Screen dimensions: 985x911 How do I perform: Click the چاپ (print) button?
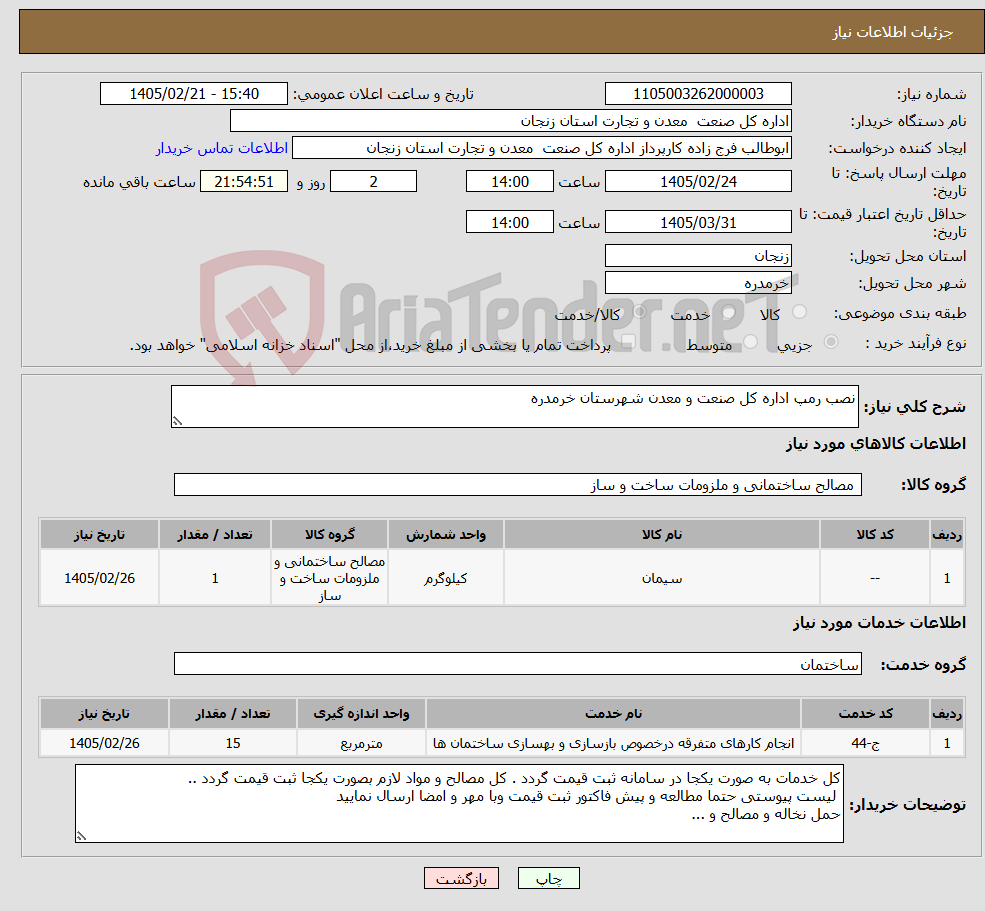pos(548,878)
